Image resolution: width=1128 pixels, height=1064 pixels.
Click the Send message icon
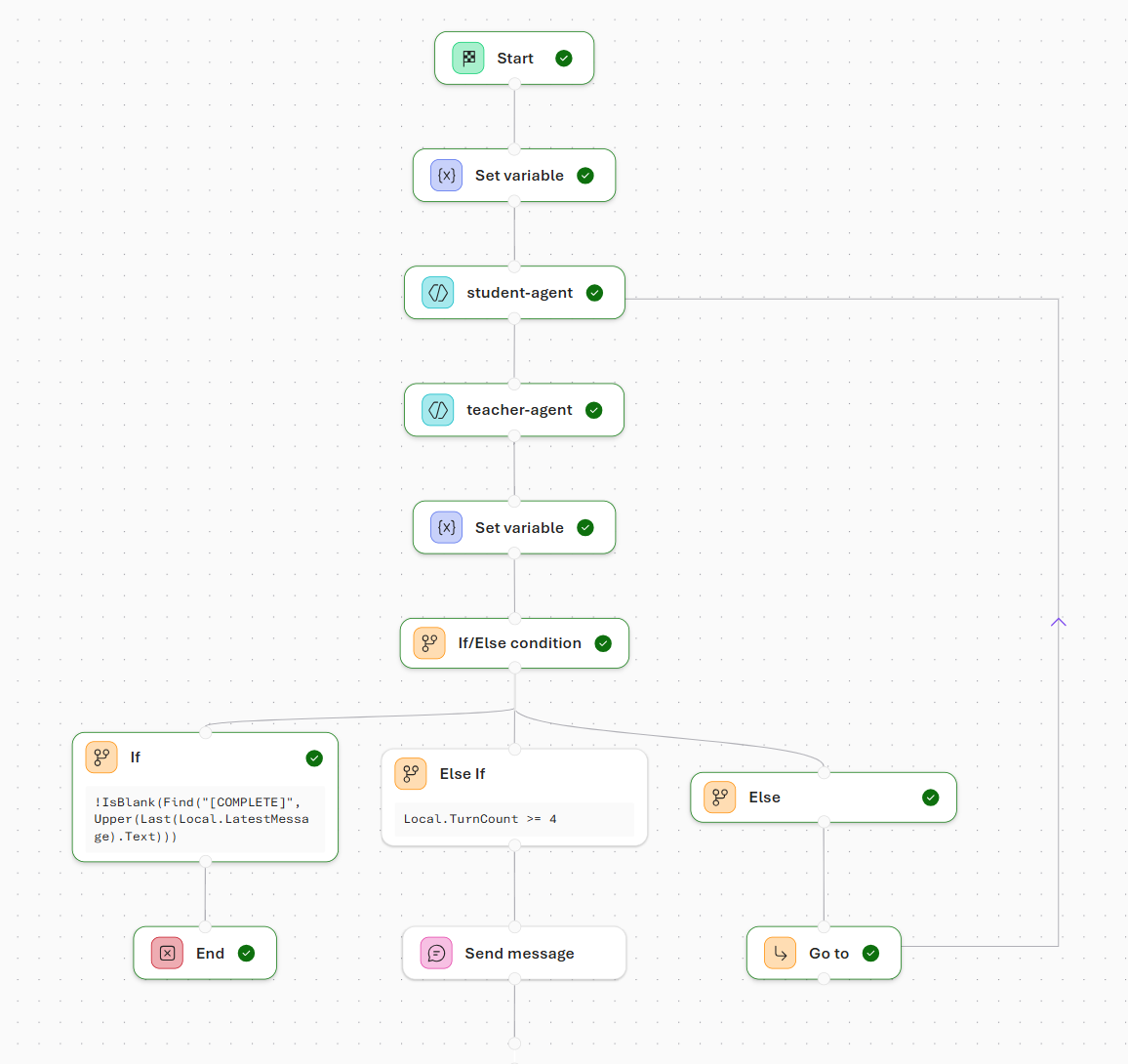437,953
